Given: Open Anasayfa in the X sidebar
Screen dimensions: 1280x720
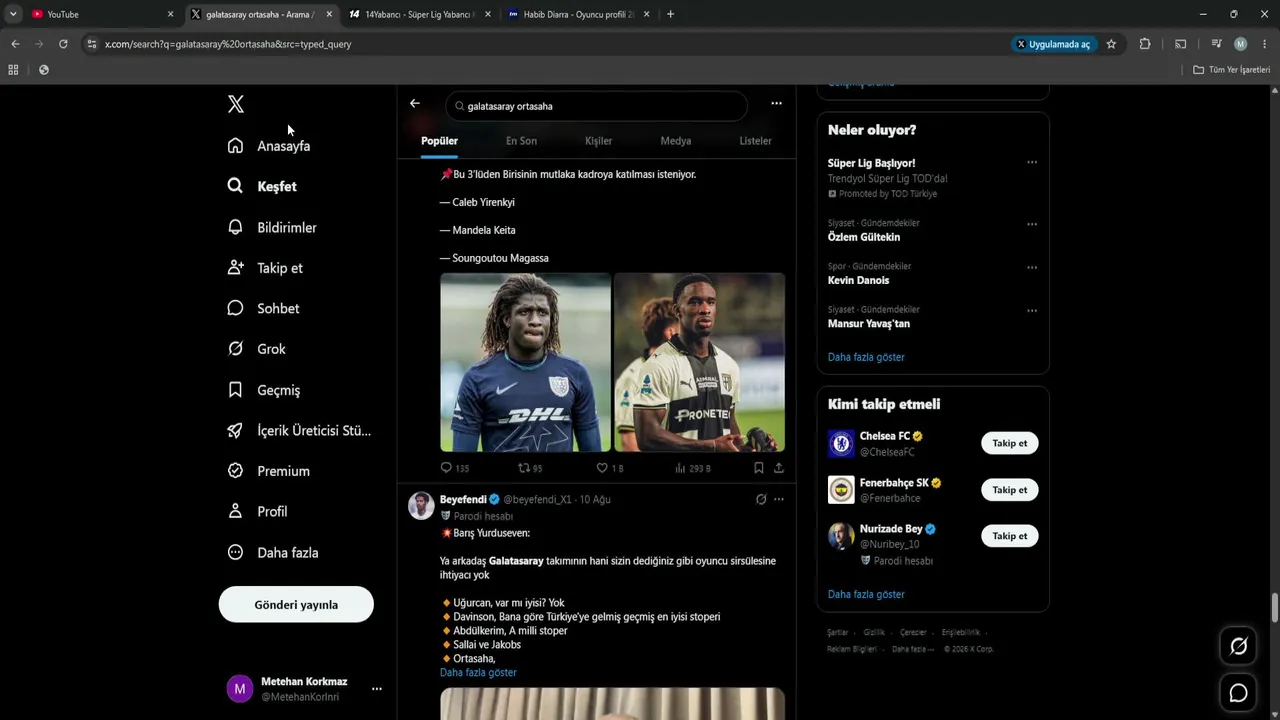Looking at the screenshot, I should (x=269, y=146).
